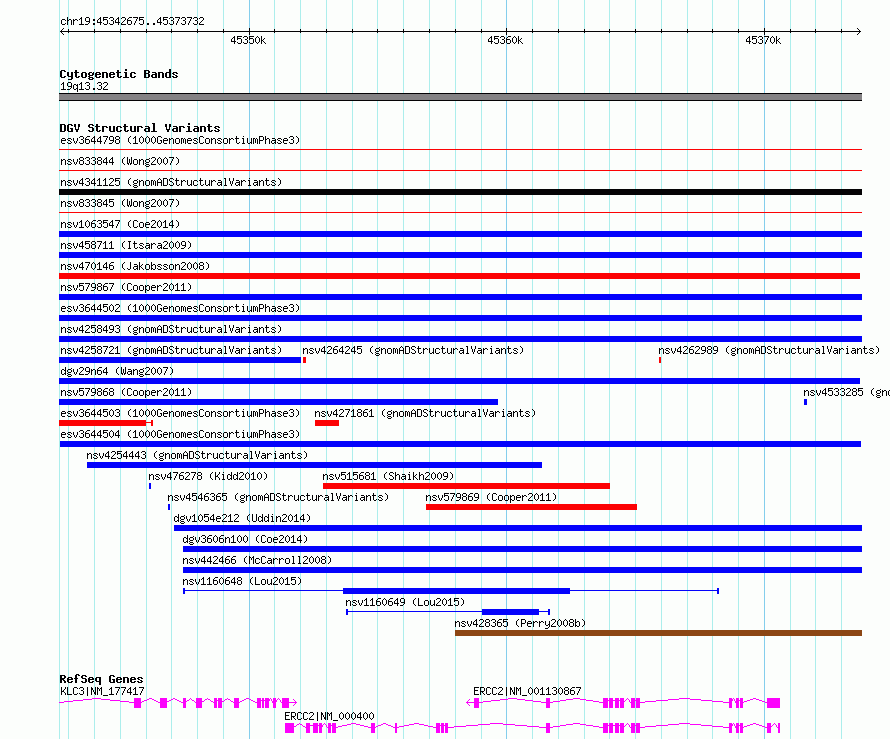890x739 pixels.
Task: Click the ruler's right scroll arrow
Action: point(858,32)
